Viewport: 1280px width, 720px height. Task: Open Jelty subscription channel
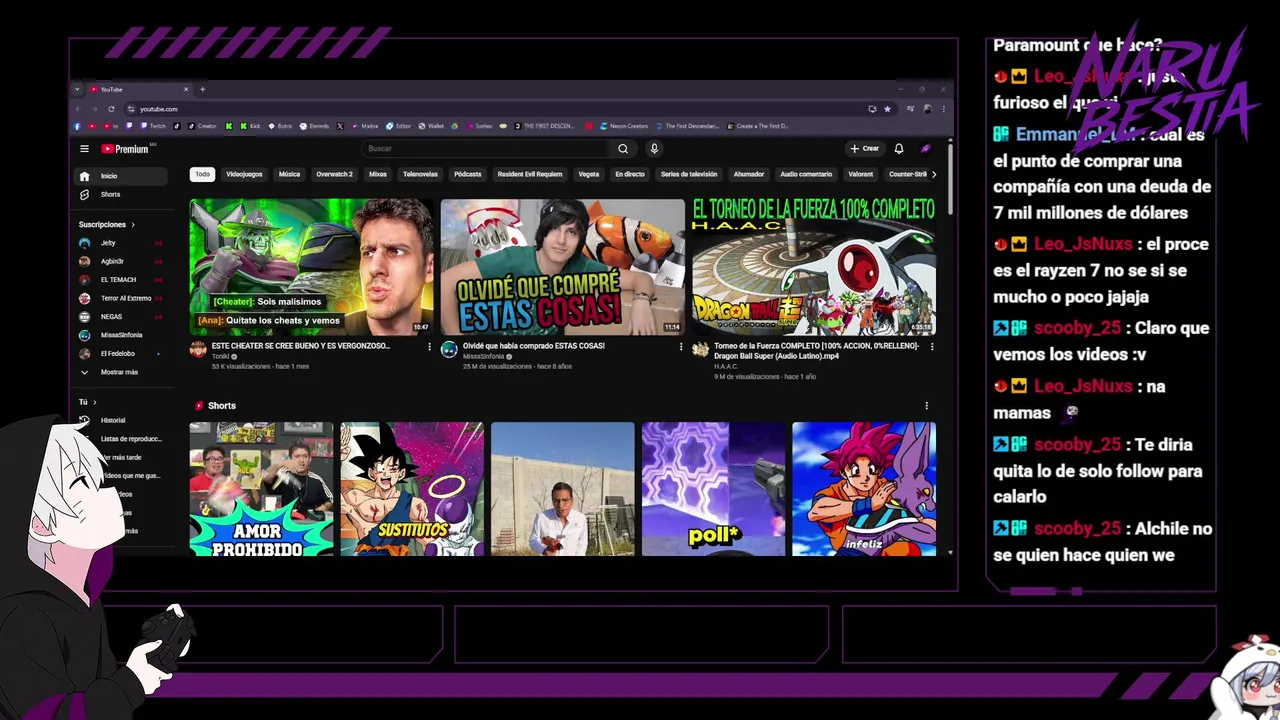121,243
